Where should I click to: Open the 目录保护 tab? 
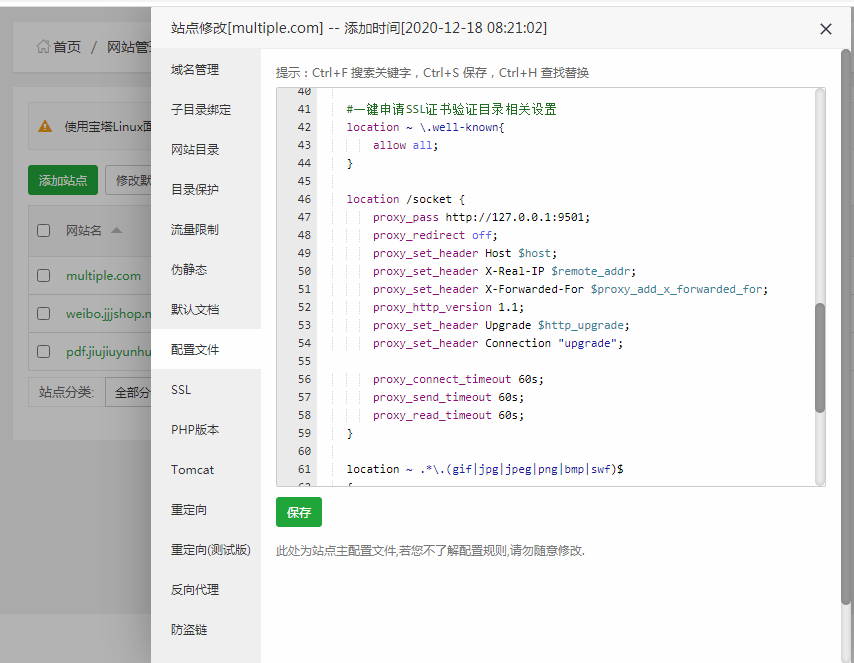click(206, 190)
